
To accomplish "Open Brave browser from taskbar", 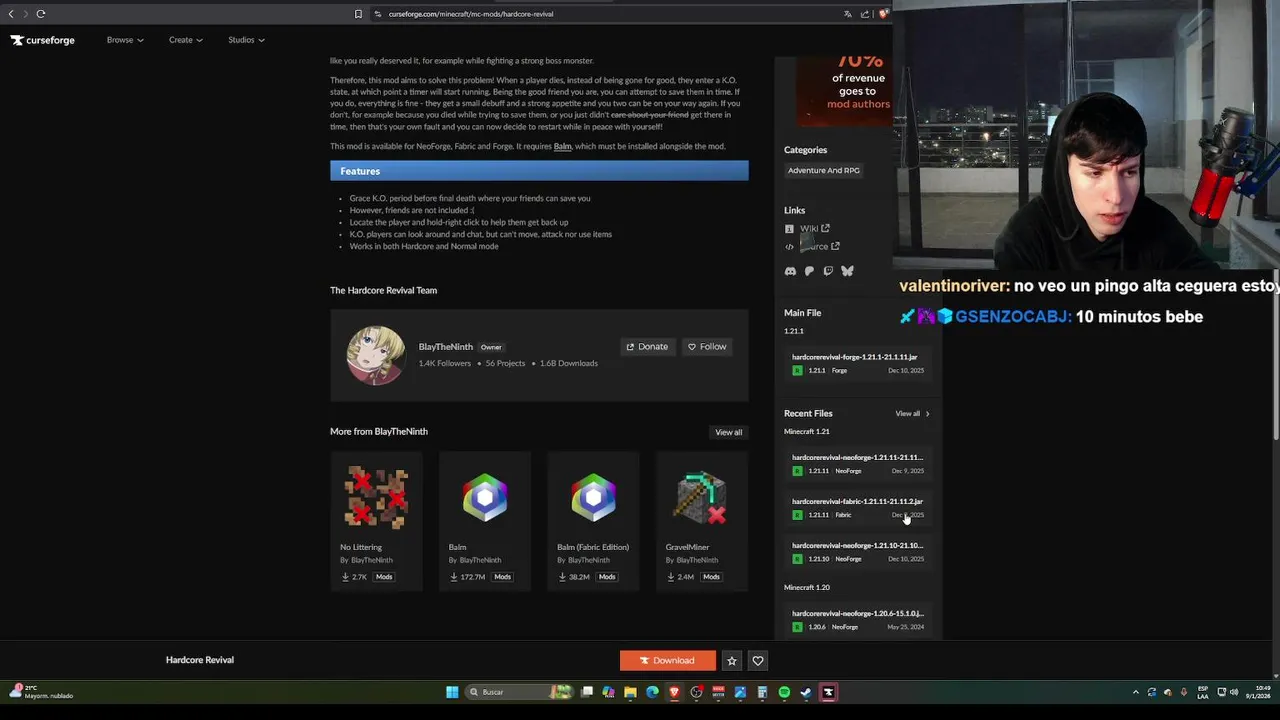I will [674, 692].
